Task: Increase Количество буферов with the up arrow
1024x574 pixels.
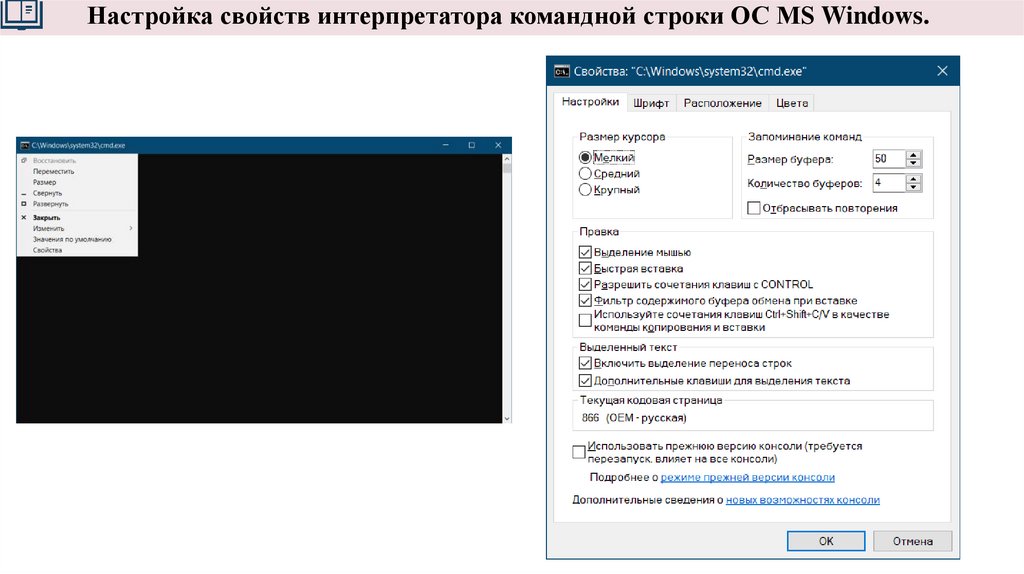Action: point(914,179)
